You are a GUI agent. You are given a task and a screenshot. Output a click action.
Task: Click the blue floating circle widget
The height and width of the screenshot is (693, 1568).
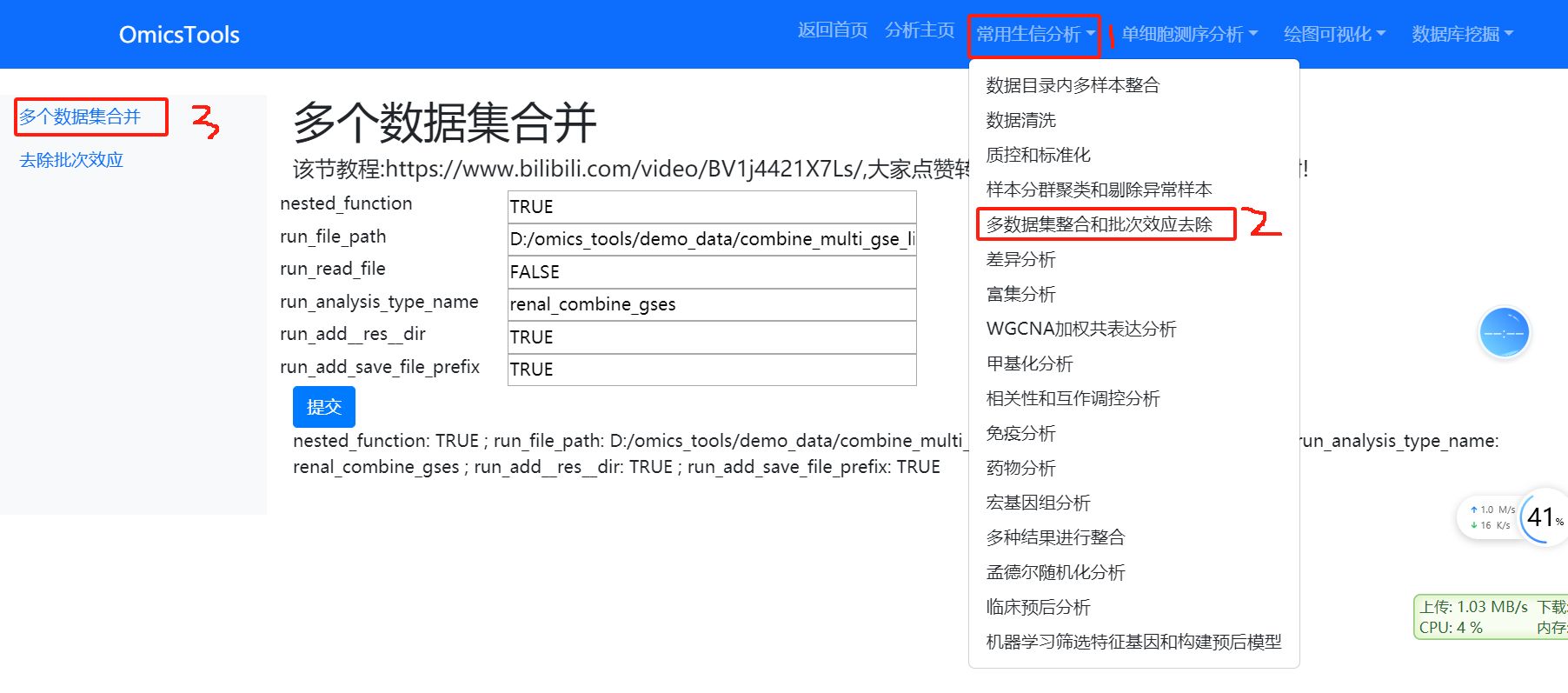coord(1504,333)
